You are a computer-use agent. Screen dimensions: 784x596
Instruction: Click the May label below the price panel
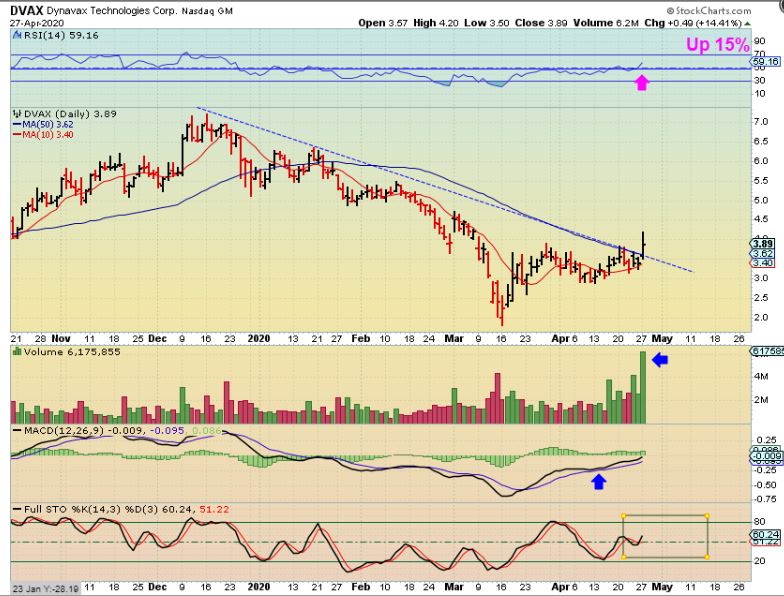click(x=662, y=338)
